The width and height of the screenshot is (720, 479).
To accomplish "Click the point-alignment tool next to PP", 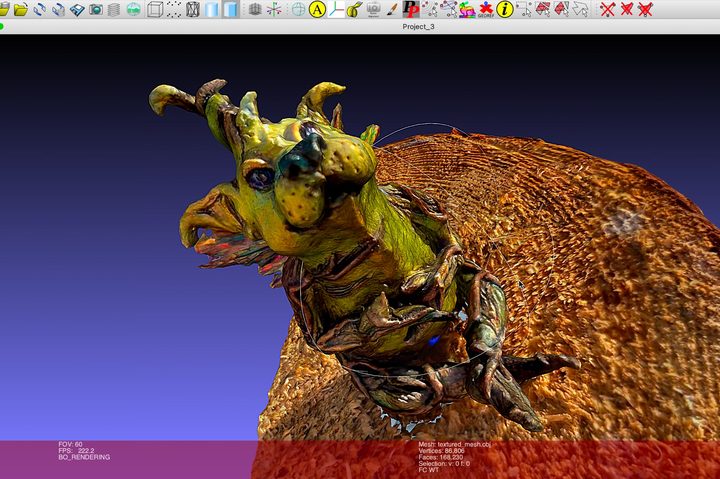I will coord(429,9).
